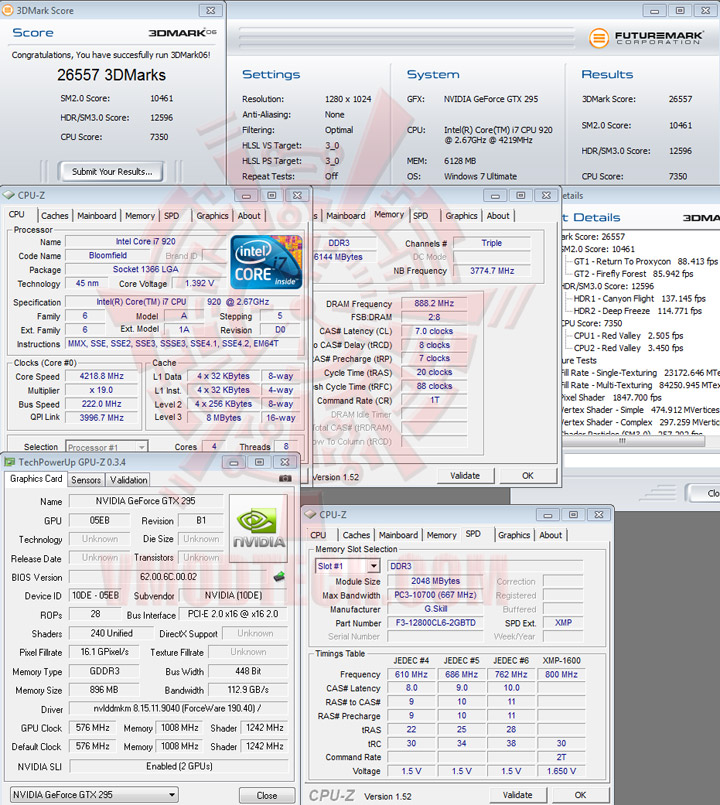Click the Submit Your Results button
The height and width of the screenshot is (805, 720).
click(112, 171)
